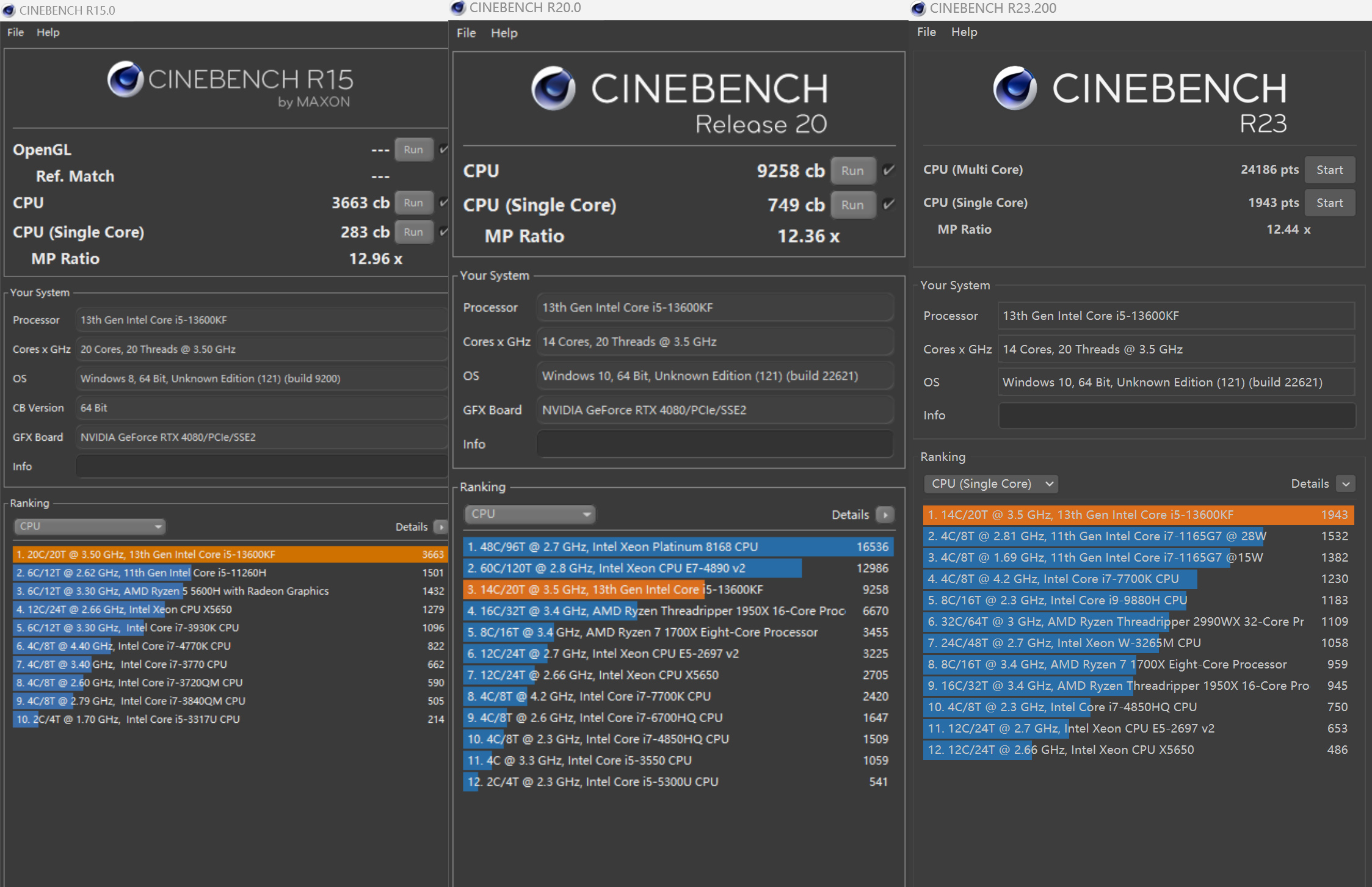Expand Details chevron in R23 ranking
Viewport: 1372px width, 887px height.
[1346, 484]
